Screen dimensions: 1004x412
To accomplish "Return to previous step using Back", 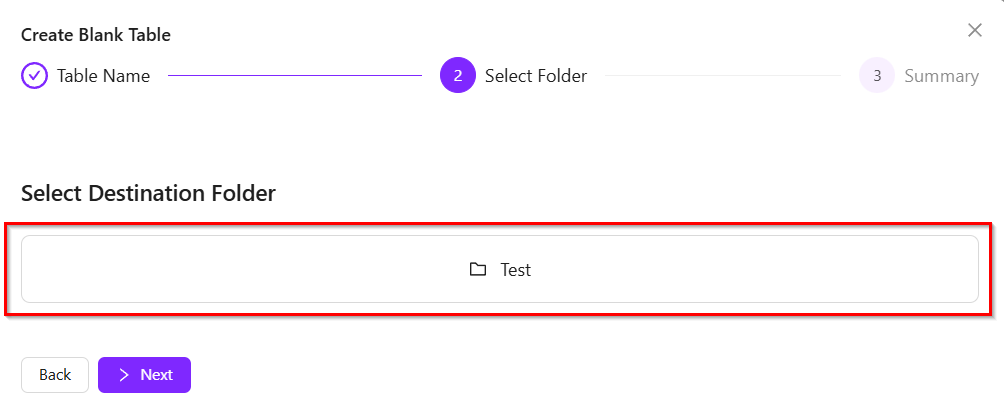I will 55,375.
